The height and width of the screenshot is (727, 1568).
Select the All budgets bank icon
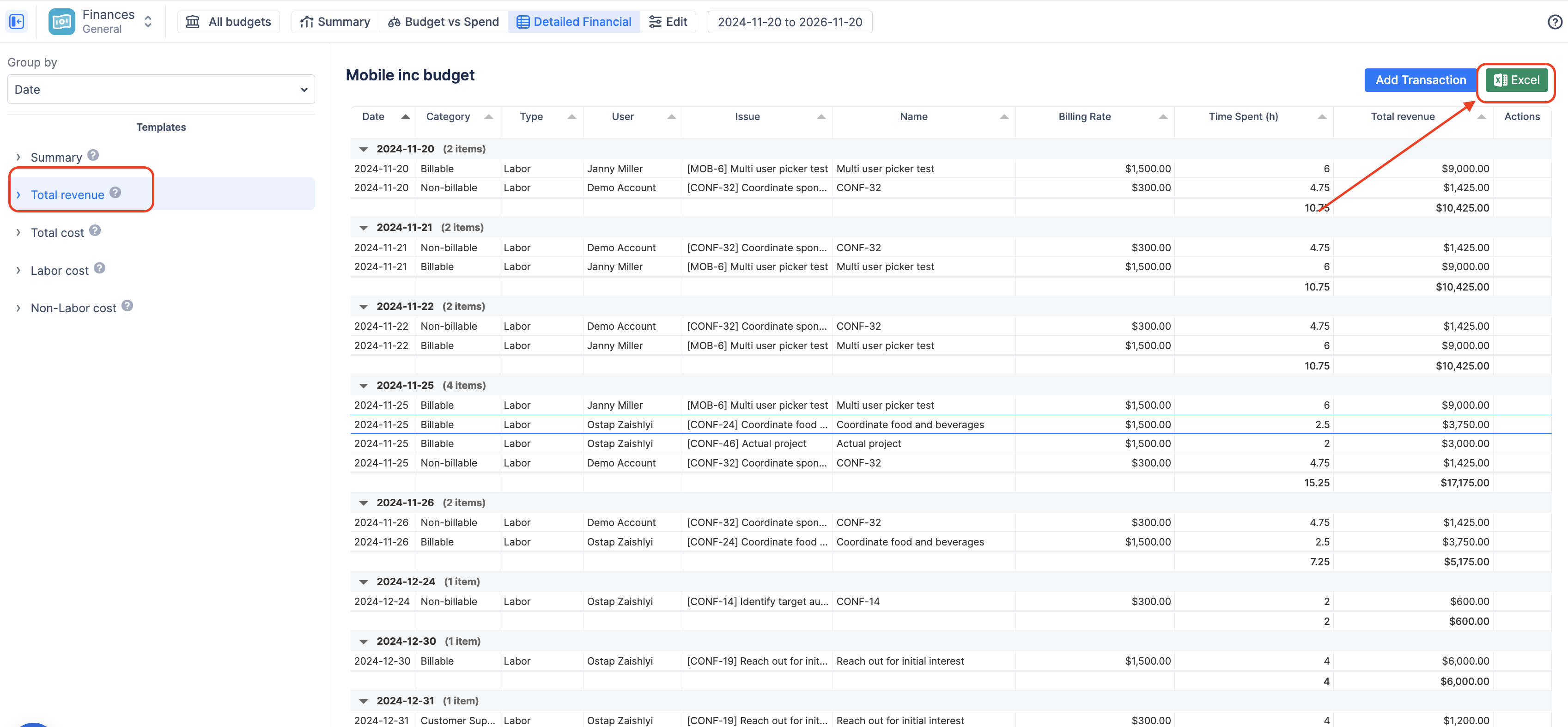tap(193, 22)
